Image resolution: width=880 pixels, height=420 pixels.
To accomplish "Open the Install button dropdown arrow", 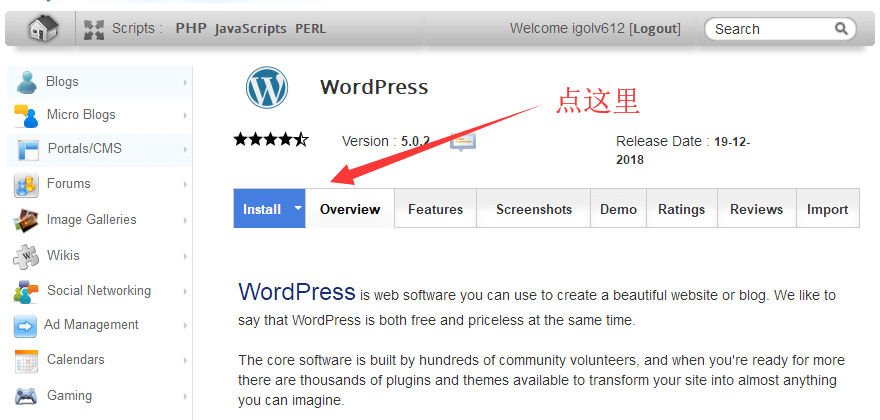I will pyautogui.click(x=298, y=208).
